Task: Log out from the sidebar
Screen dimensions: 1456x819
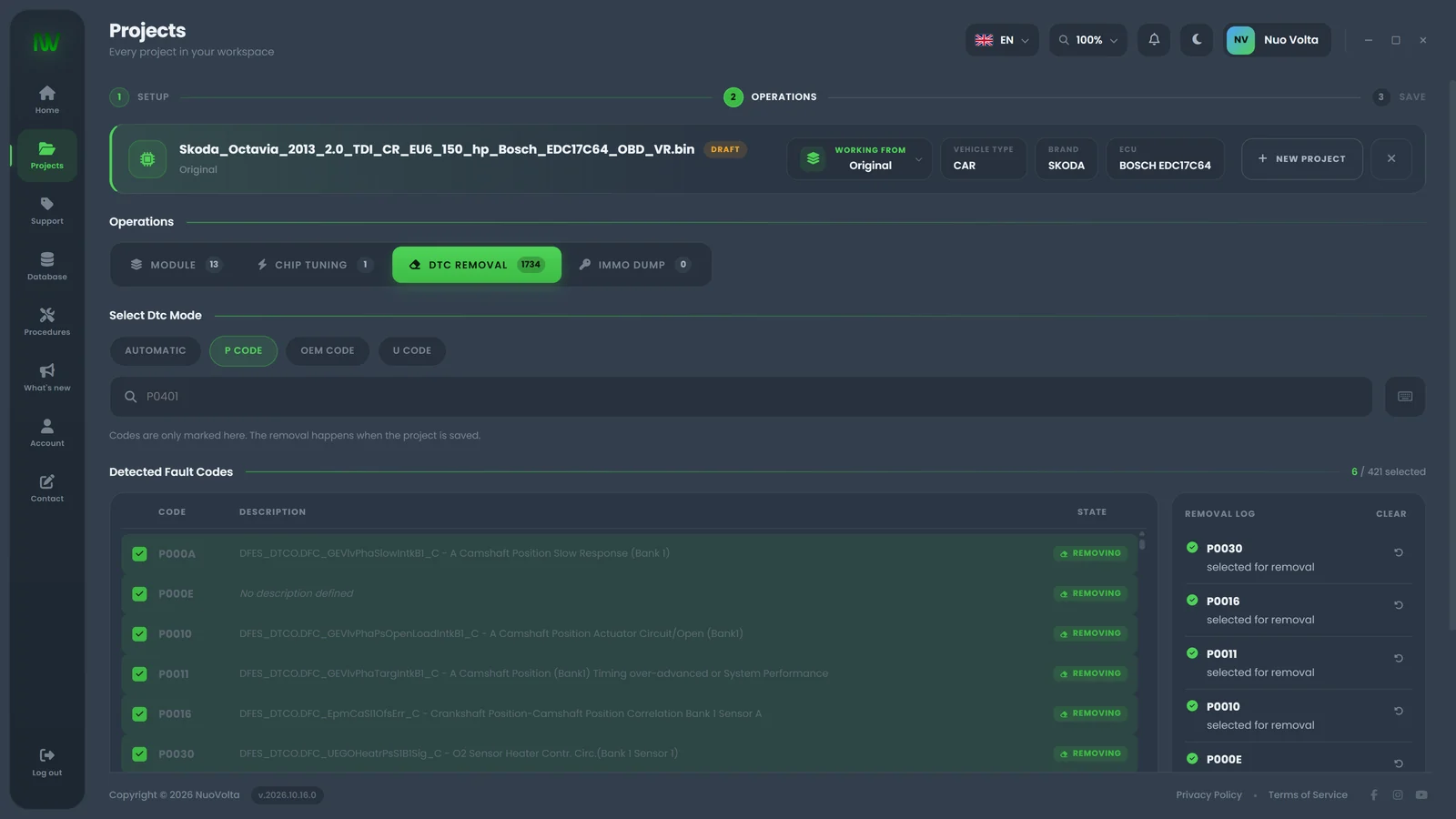Action: tap(46, 763)
